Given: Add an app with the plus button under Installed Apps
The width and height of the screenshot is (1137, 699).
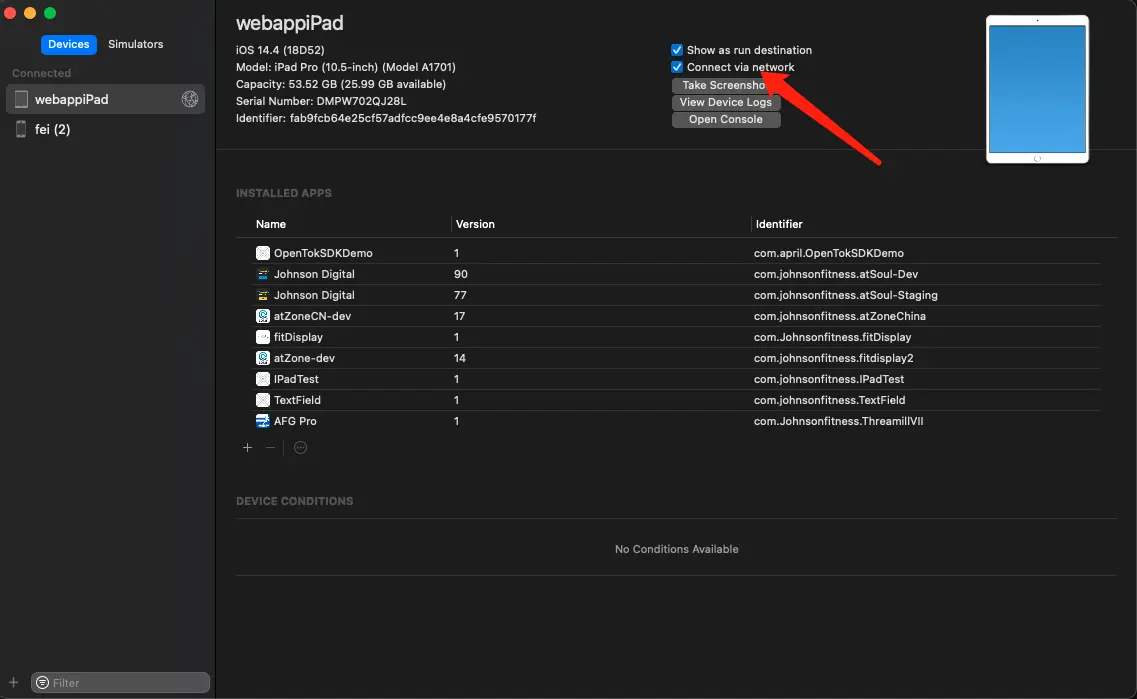Looking at the screenshot, I should point(247,447).
